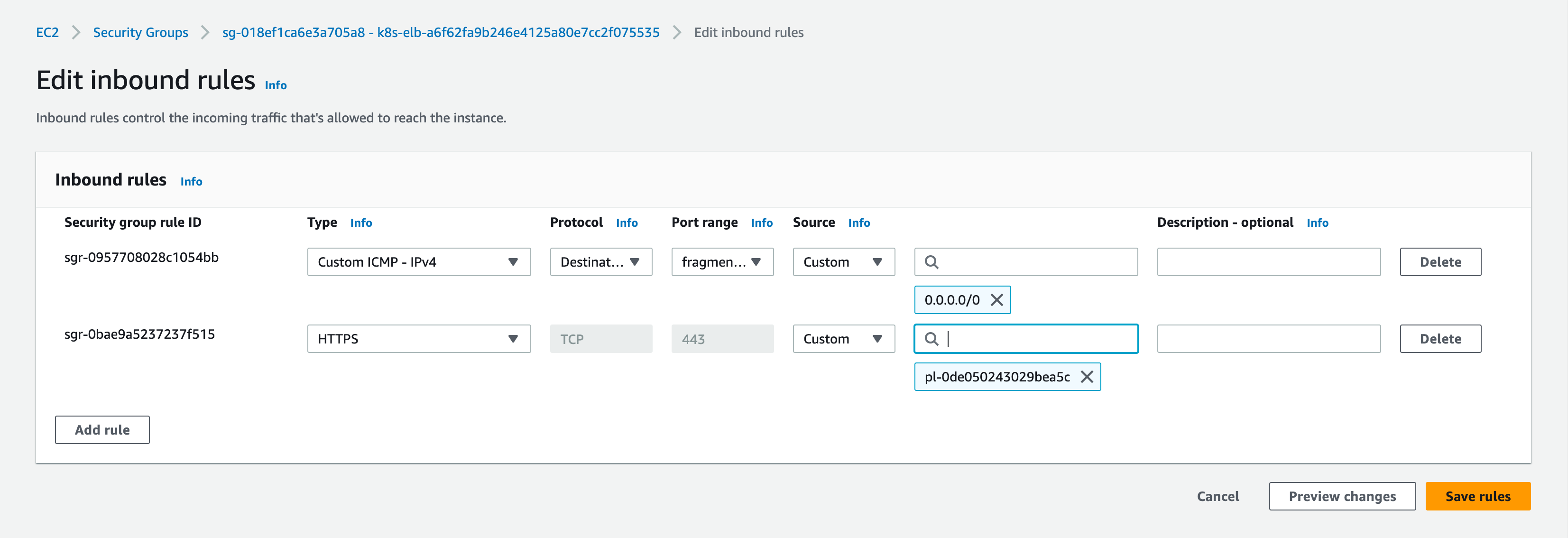The height and width of the screenshot is (538, 1568).
Task: Open Info link for Description column
Action: (x=1317, y=223)
